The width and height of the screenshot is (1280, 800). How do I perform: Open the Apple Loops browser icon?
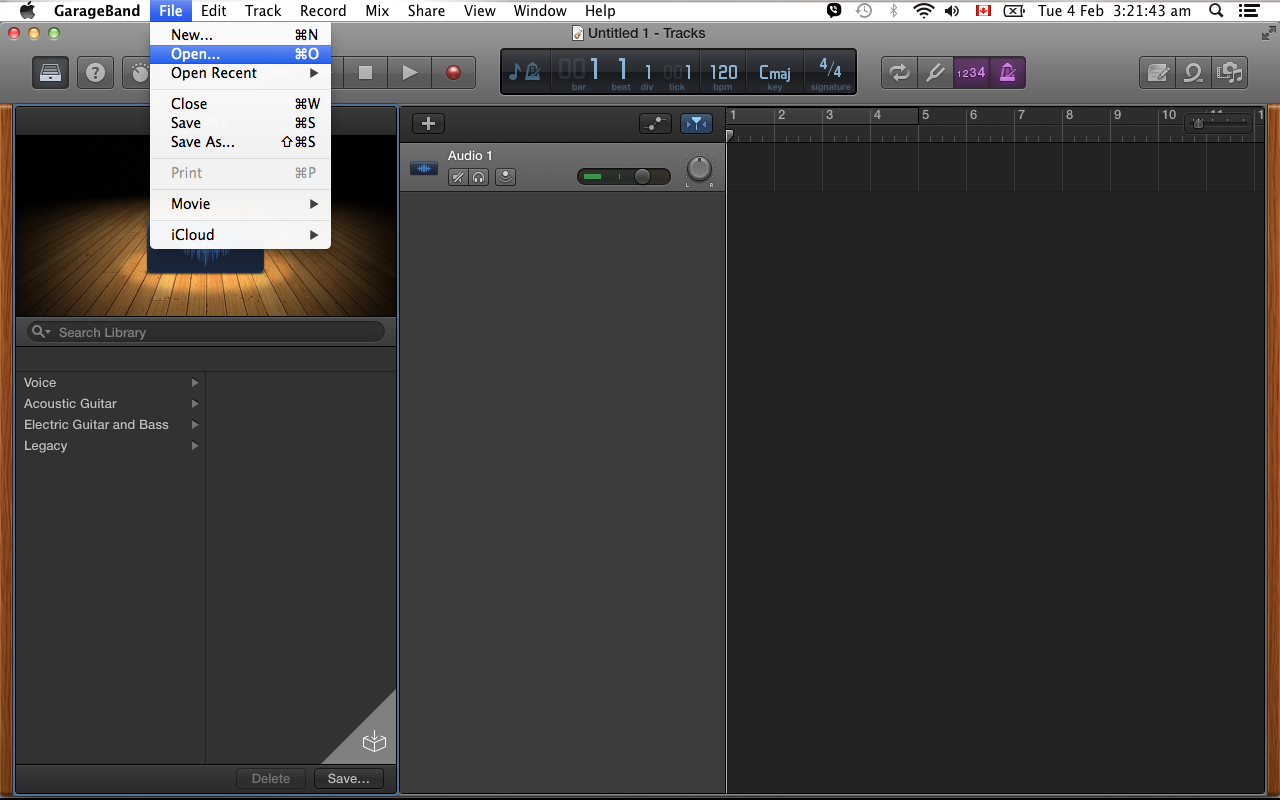click(x=1193, y=72)
